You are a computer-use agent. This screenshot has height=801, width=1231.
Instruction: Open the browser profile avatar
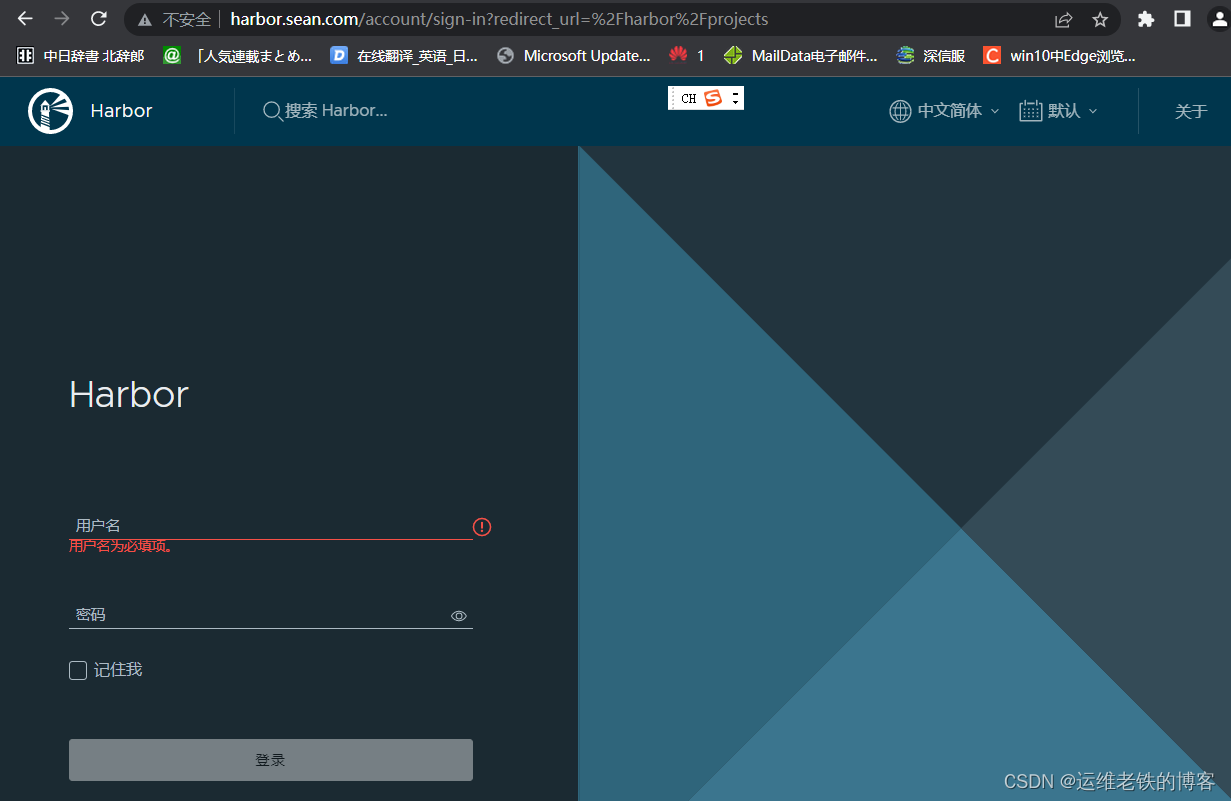[x=1217, y=19]
